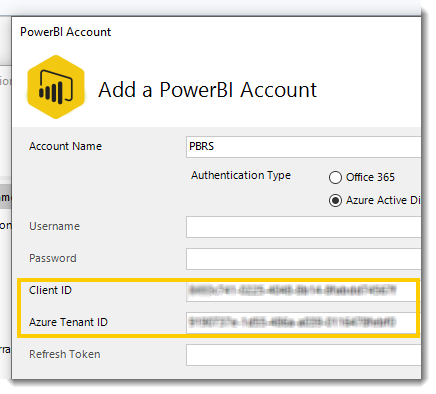Click the yellow PowerBI hexagon logo
Viewport: 436px width, 394px height.
(56, 87)
